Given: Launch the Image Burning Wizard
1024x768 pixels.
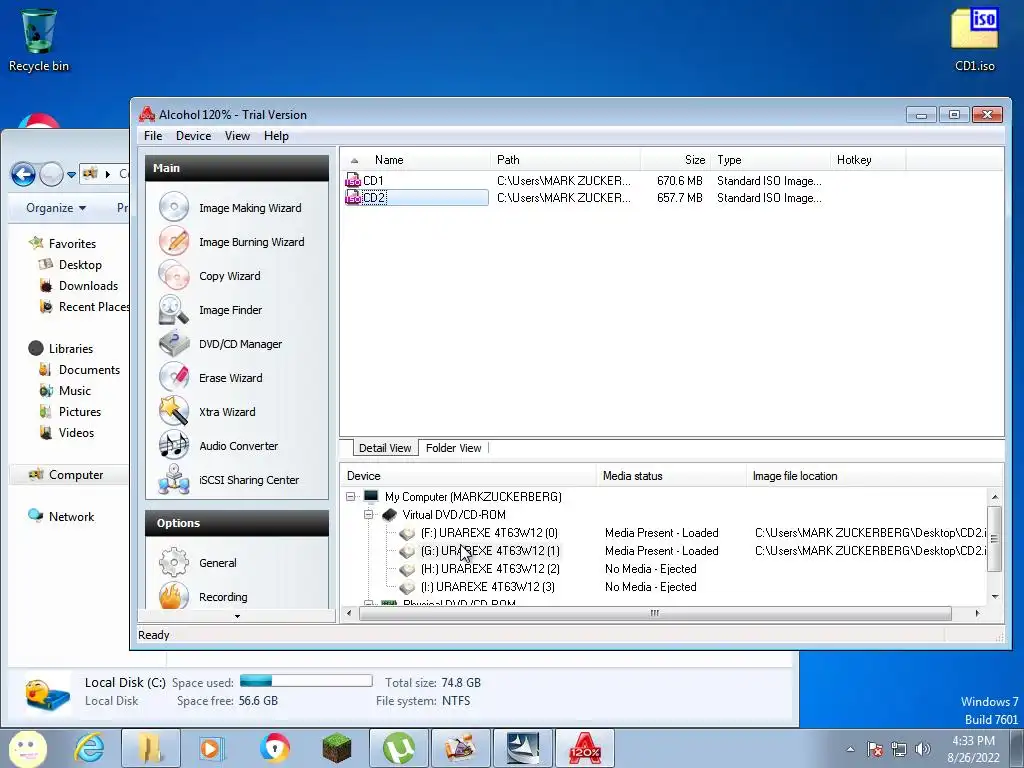Looking at the screenshot, I should tap(232, 242).
